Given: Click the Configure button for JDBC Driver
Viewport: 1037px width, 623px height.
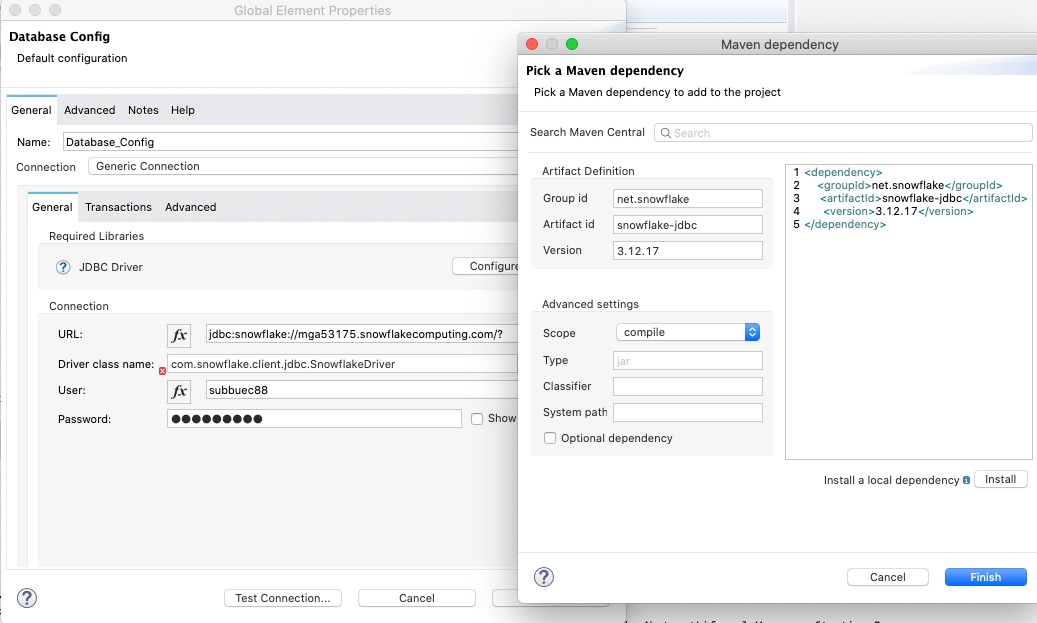Looking at the screenshot, I should pos(487,266).
